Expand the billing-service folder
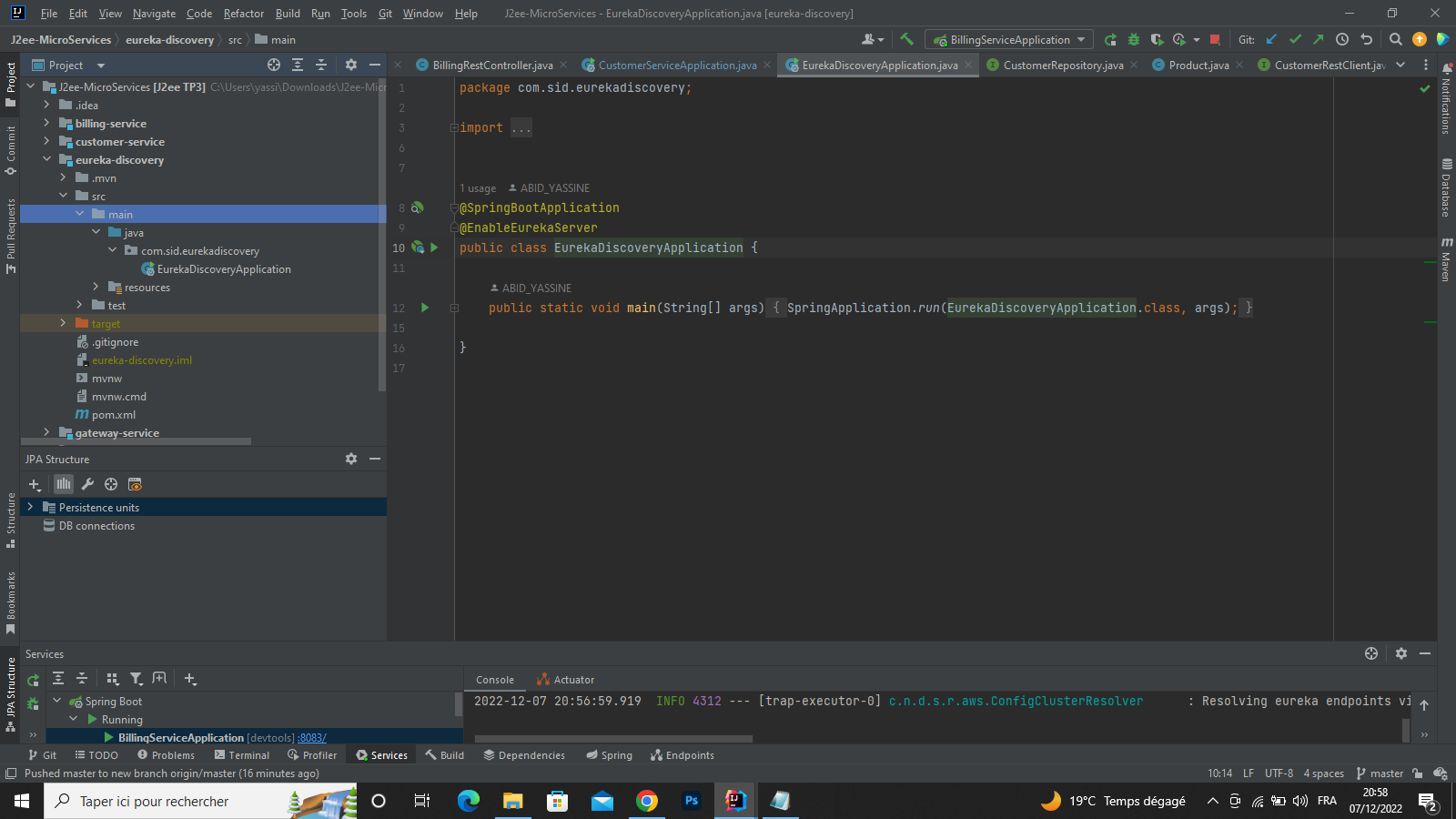The image size is (1456, 819). point(46,124)
